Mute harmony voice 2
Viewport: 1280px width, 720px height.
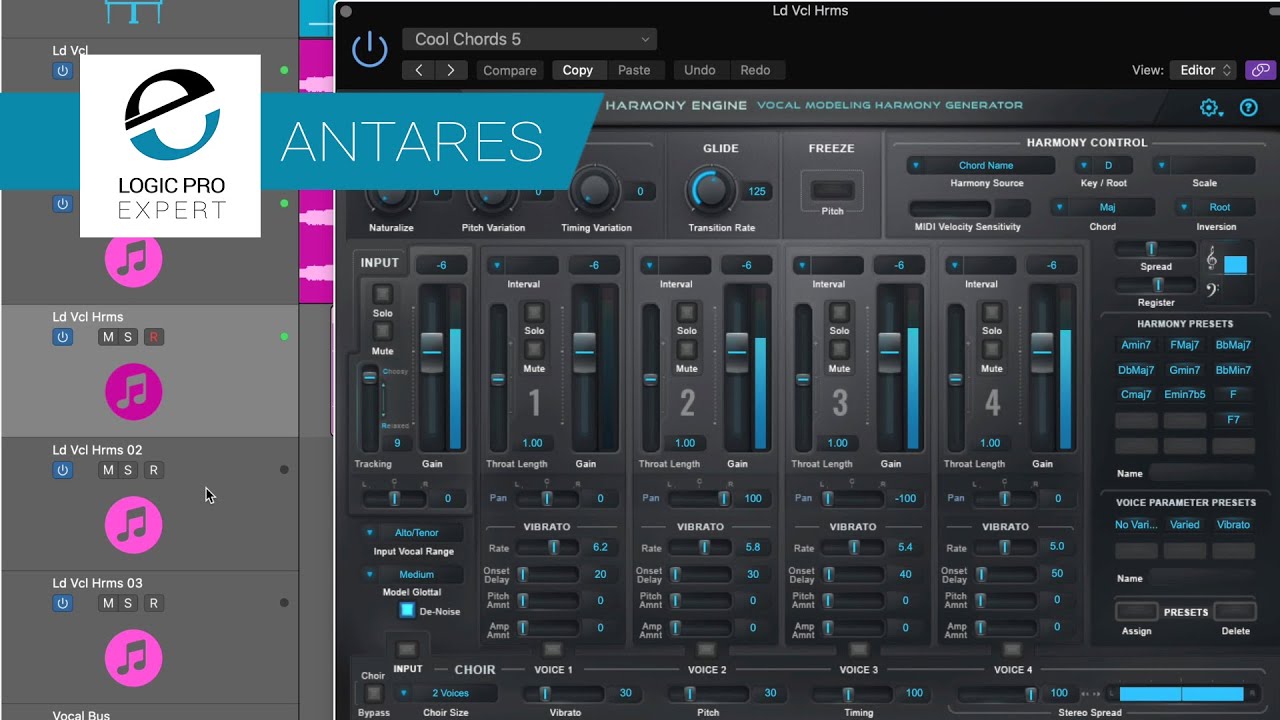pos(687,349)
